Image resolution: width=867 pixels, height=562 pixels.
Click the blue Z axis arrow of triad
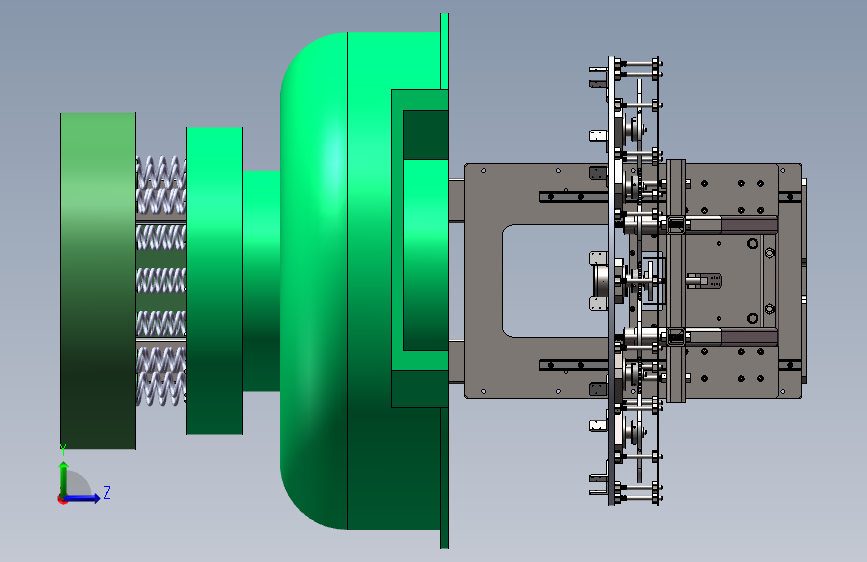83,498
